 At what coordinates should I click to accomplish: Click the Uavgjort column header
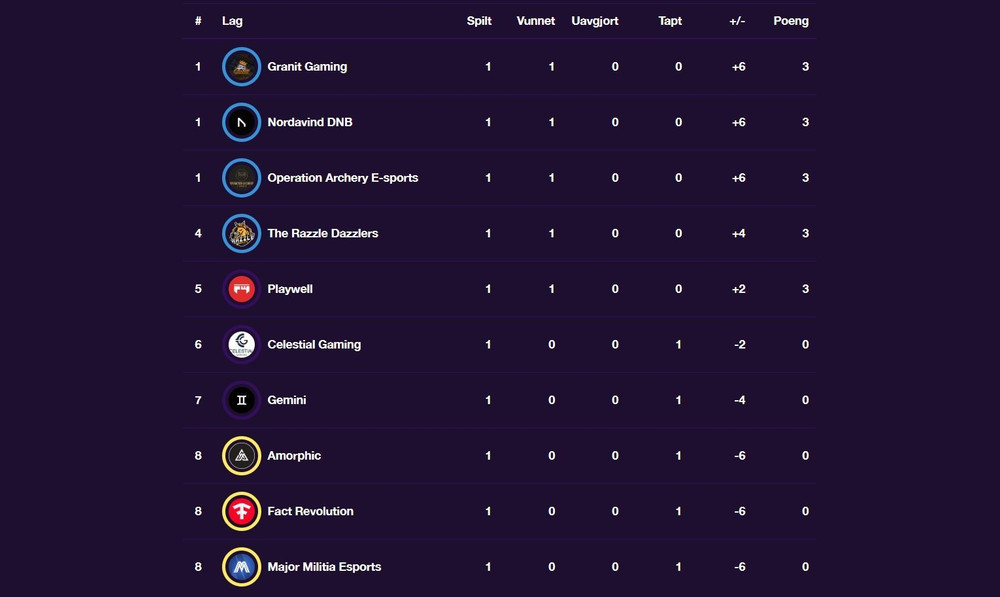595,21
